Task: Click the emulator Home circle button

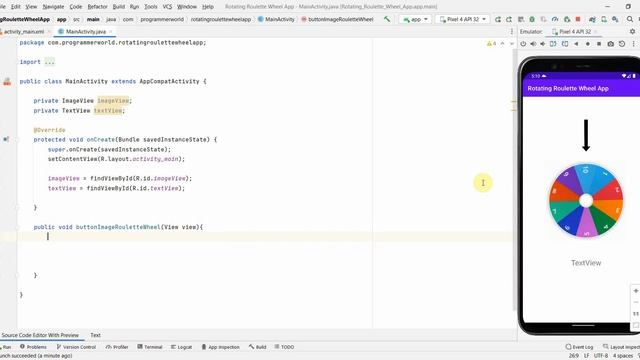Action: pyautogui.click(x=588, y=44)
